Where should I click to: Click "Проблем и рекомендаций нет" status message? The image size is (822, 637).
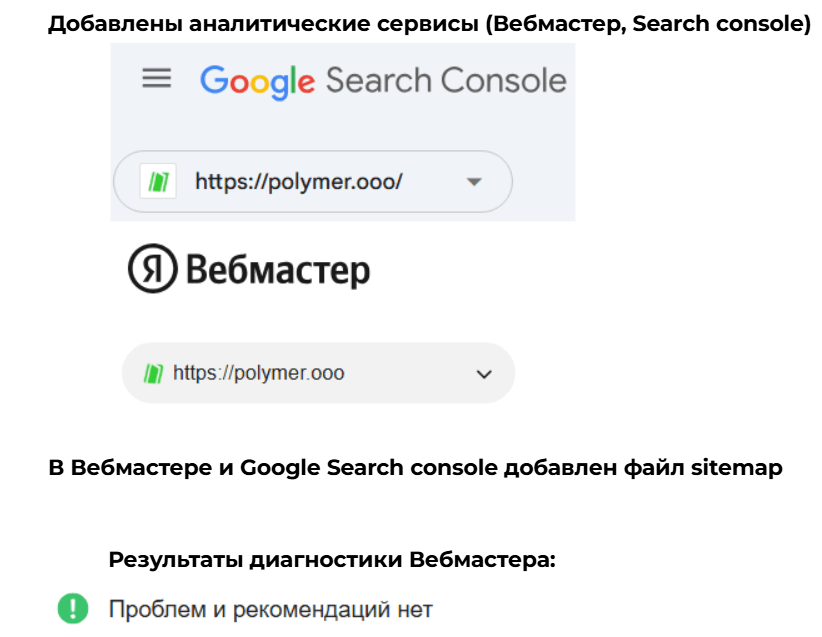click(270, 608)
